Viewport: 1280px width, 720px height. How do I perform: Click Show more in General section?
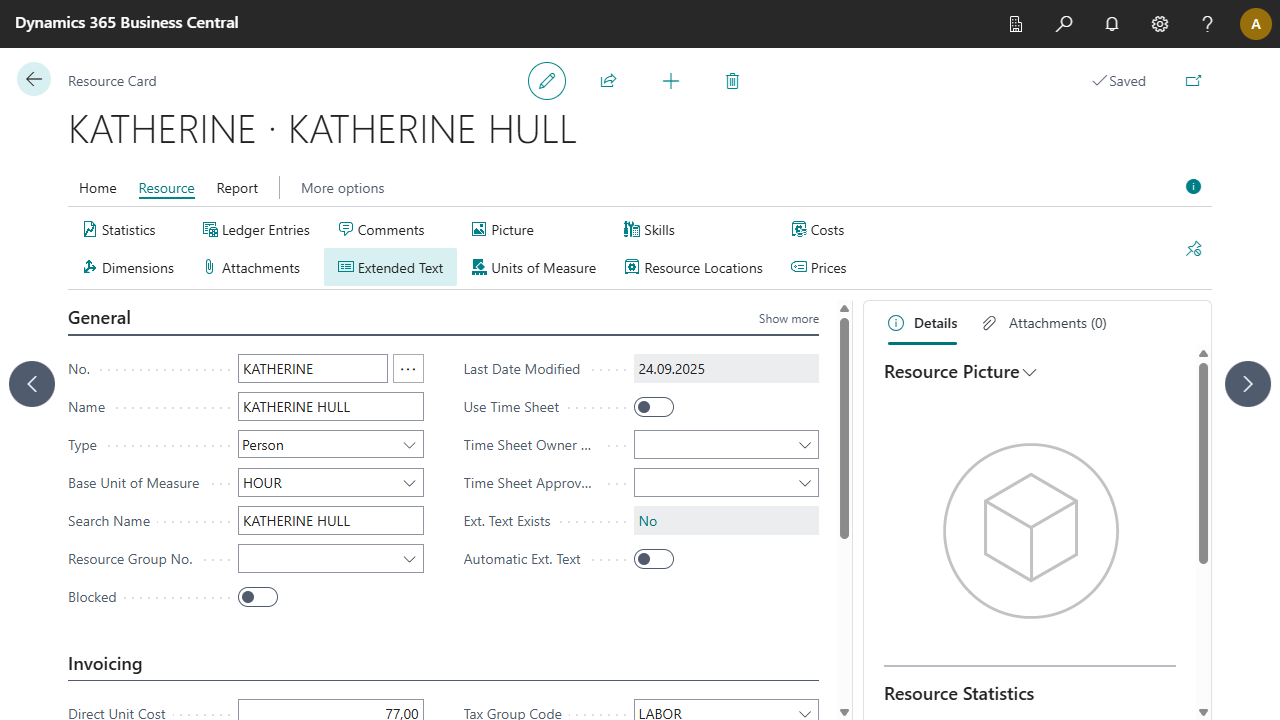tap(788, 319)
